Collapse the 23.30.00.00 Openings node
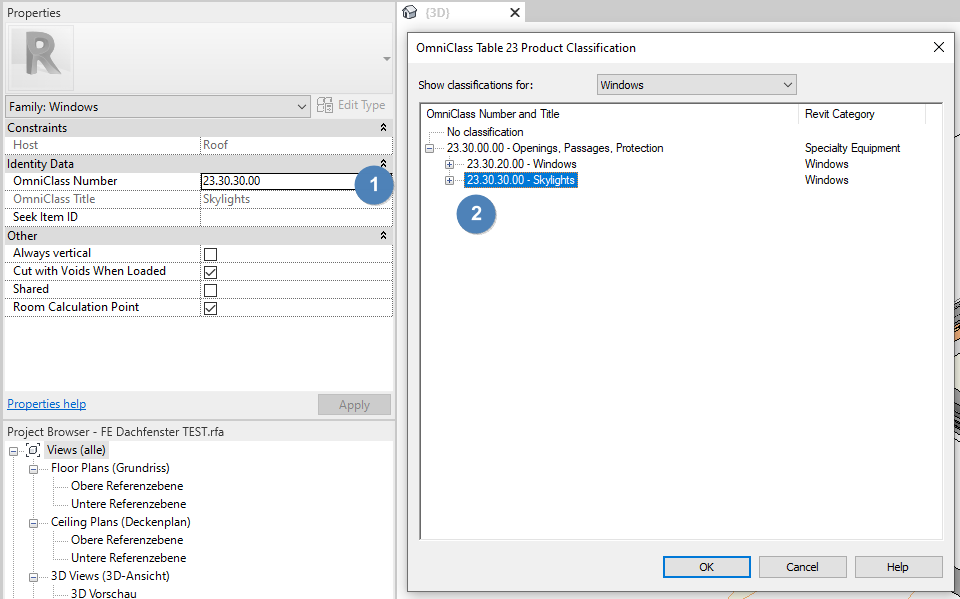960x599 pixels. pyautogui.click(x=429, y=148)
